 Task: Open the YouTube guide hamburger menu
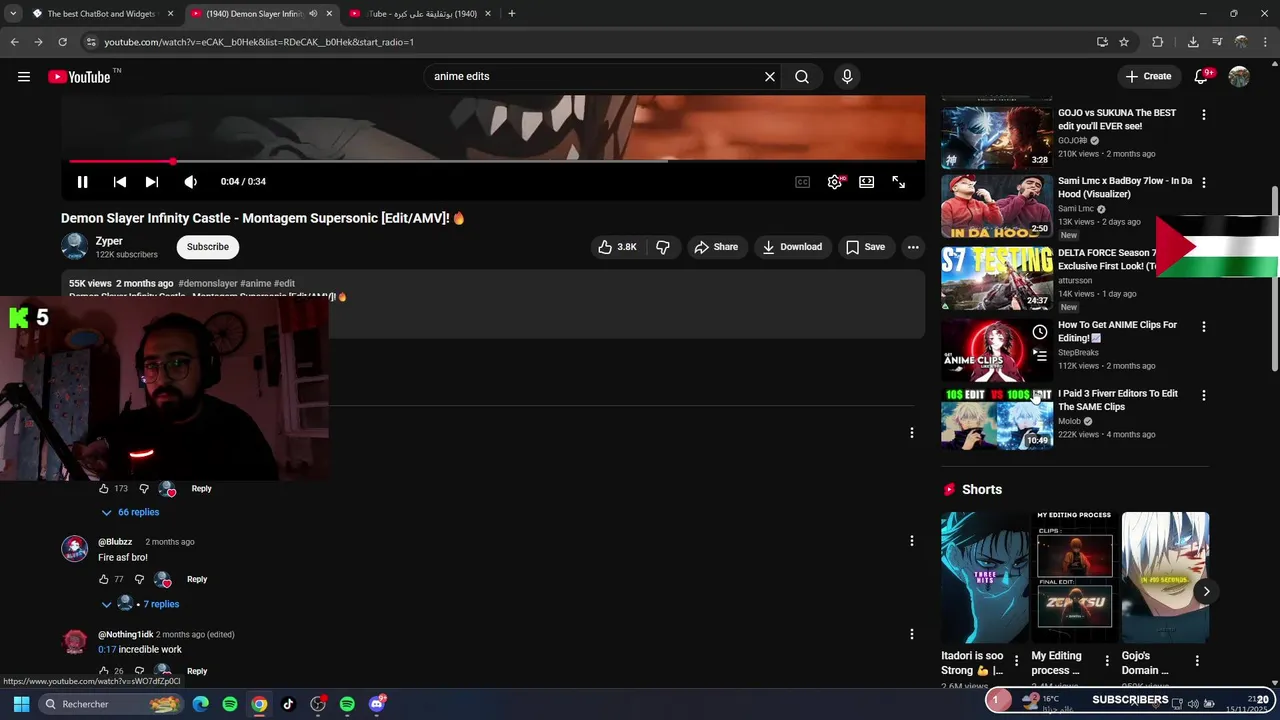click(24, 77)
